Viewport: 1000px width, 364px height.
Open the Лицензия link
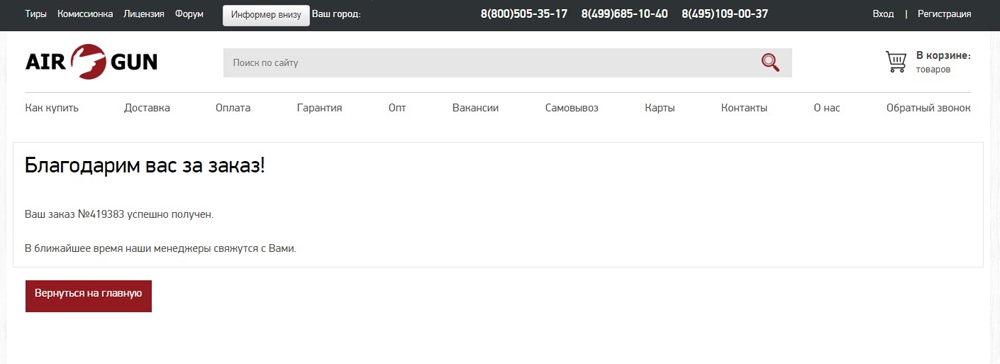point(144,14)
